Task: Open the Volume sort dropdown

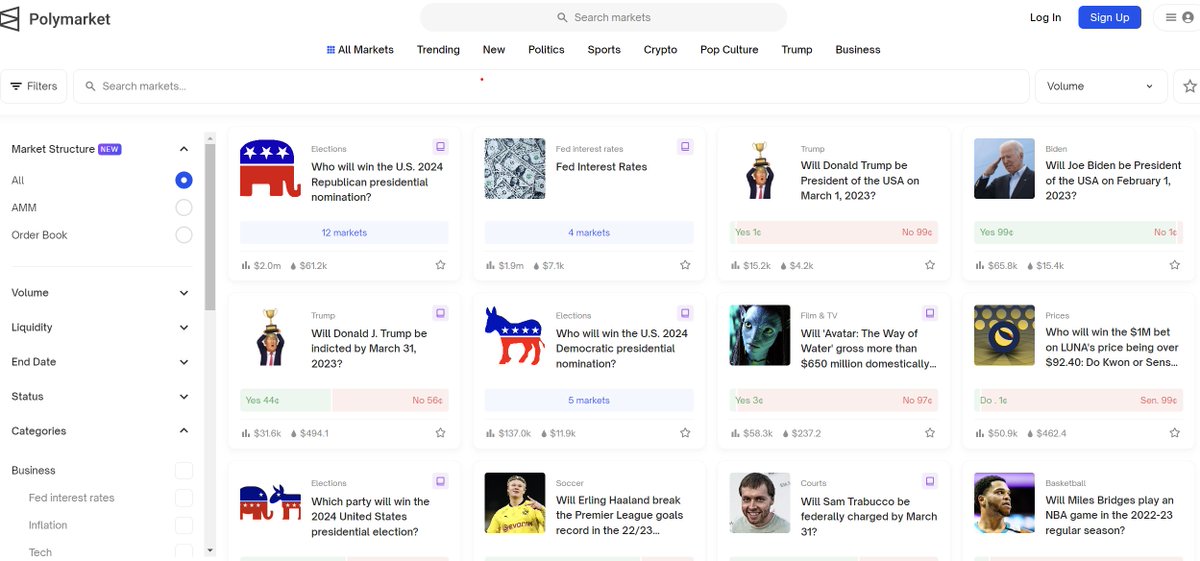Action: [x=1100, y=86]
